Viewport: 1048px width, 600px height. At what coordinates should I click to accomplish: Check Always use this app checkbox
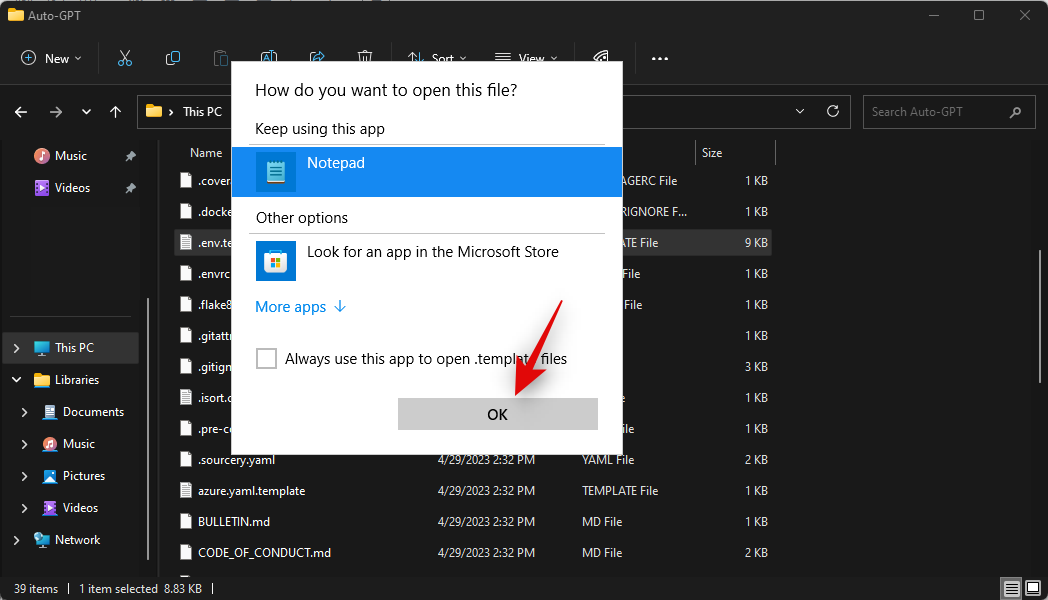267,359
